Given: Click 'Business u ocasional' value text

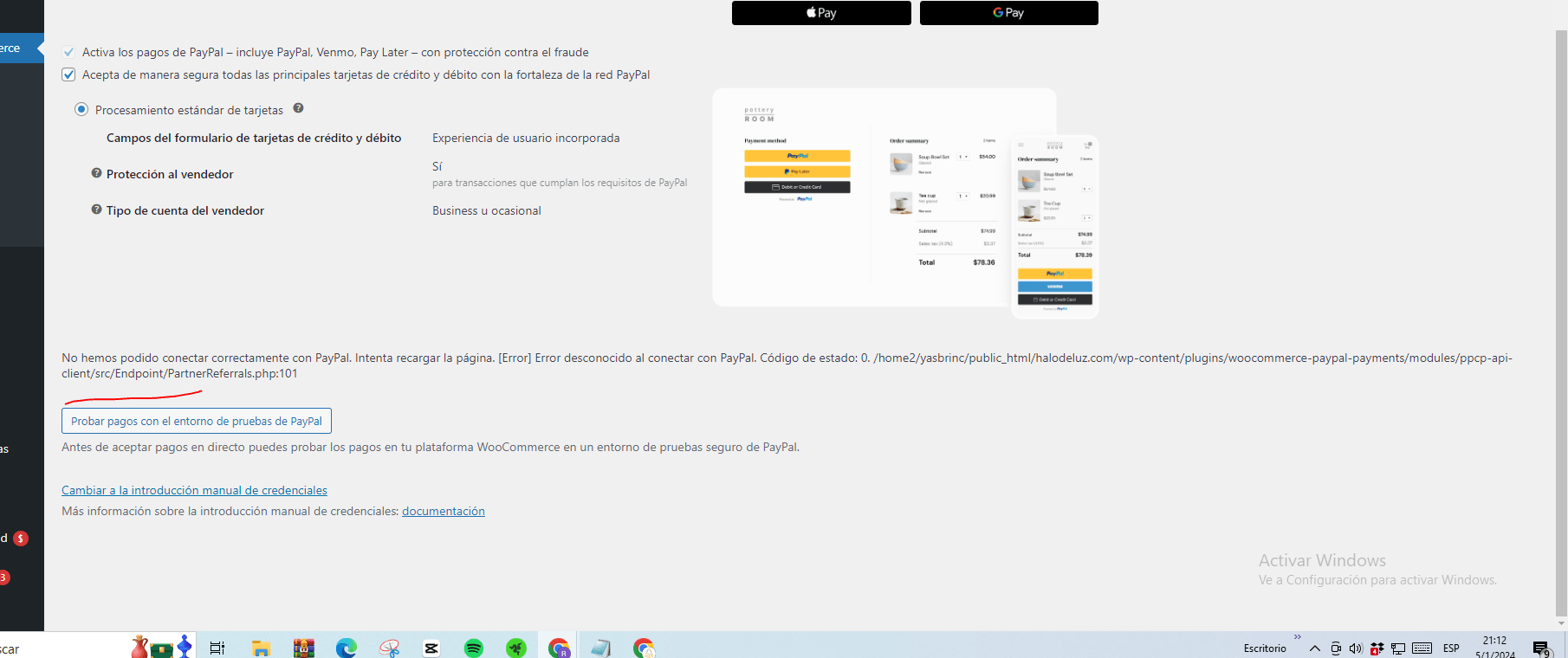Looking at the screenshot, I should coord(487,210).
